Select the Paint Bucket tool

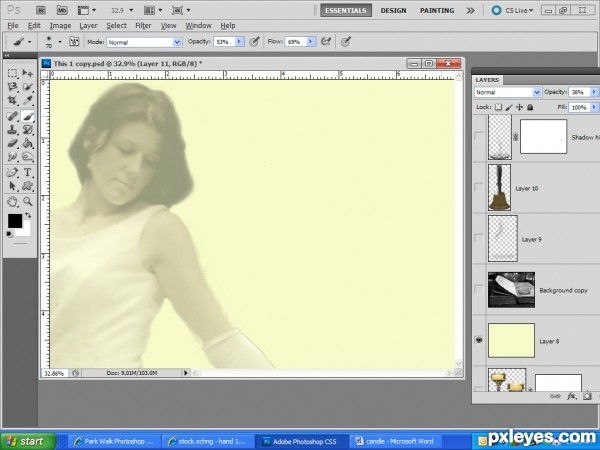[28, 143]
